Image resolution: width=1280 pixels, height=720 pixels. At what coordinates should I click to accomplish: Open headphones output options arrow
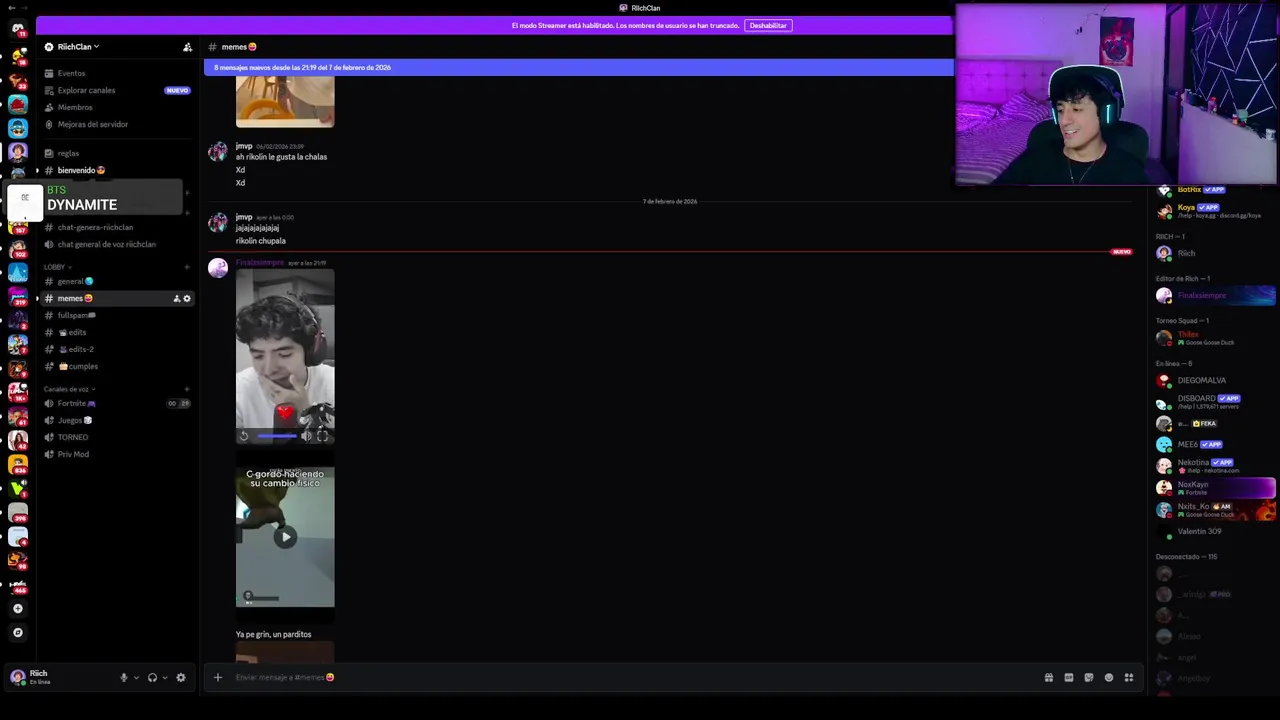pos(164,677)
